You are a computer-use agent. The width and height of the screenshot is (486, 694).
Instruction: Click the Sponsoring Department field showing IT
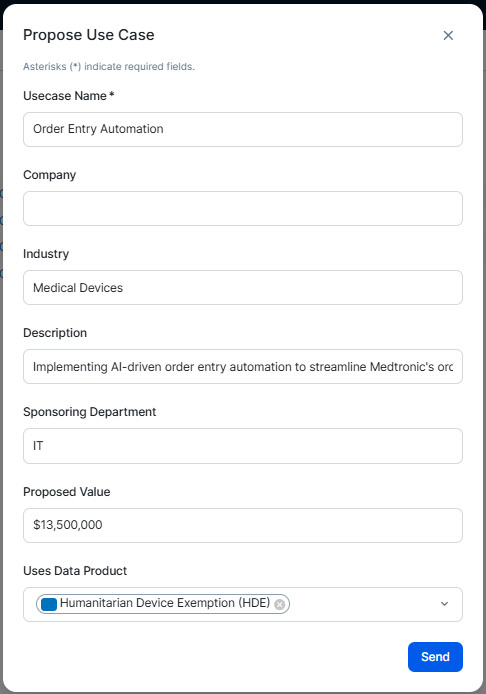(x=243, y=446)
